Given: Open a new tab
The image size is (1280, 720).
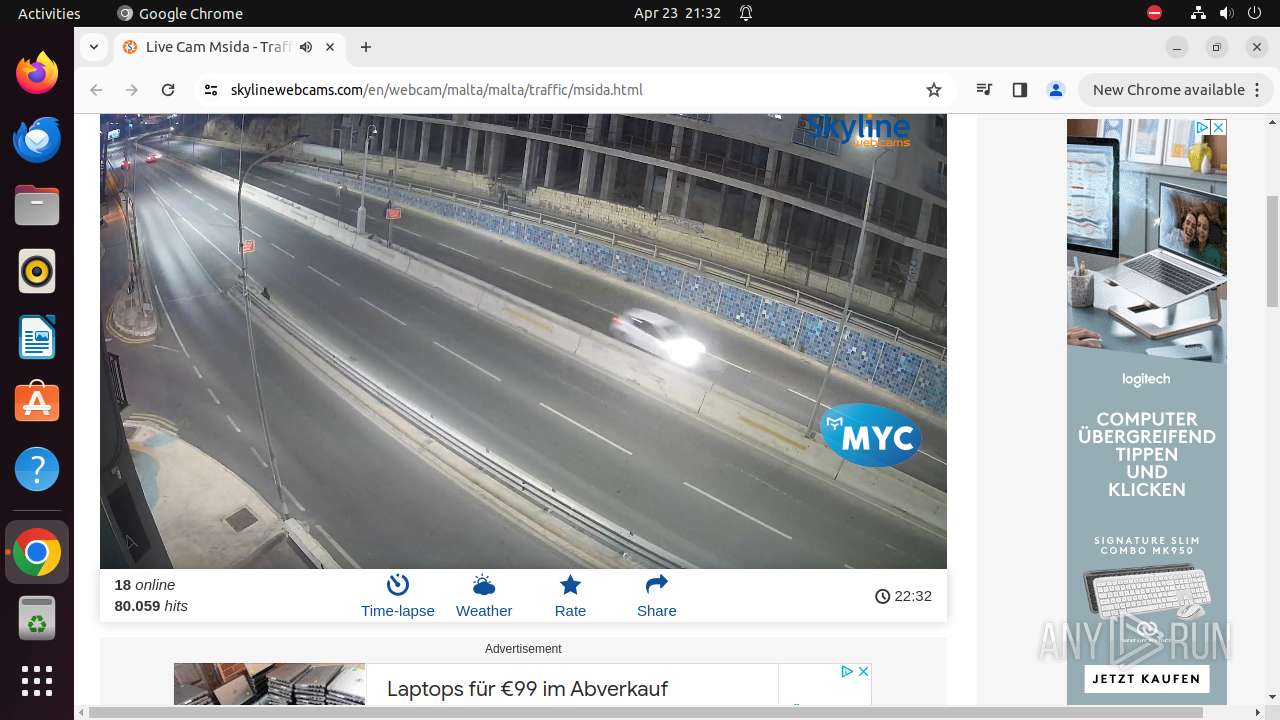Looking at the screenshot, I should pyautogui.click(x=366, y=47).
